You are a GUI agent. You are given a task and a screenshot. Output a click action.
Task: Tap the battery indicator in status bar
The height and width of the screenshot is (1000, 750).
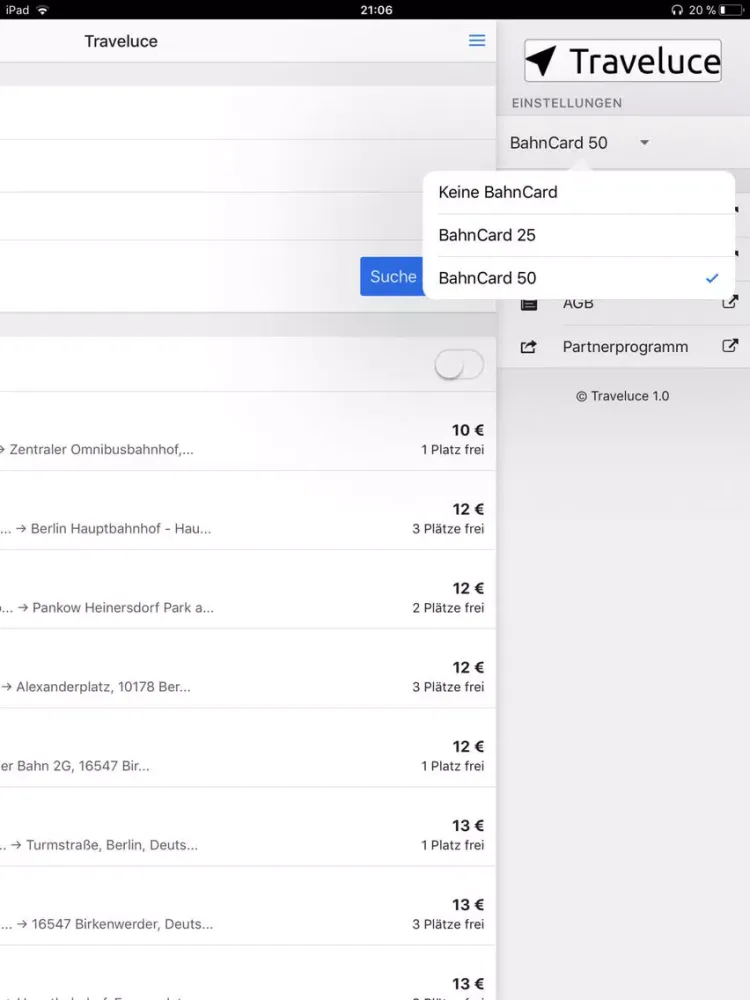tap(731, 10)
